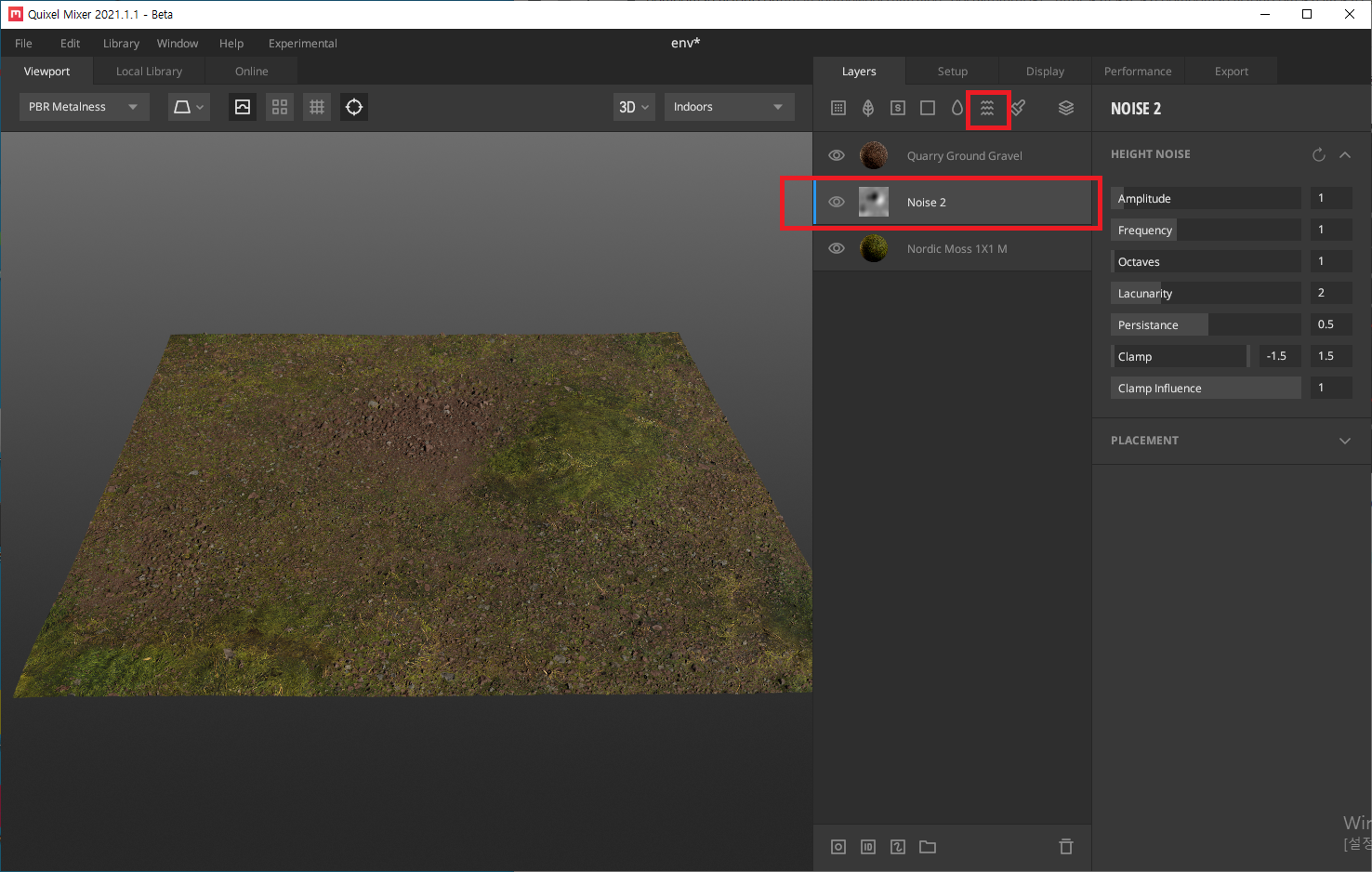Image resolution: width=1372 pixels, height=872 pixels.
Task: Hide the Quarry Ground Gravel layer
Action: pyautogui.click(x=837, y=155)
